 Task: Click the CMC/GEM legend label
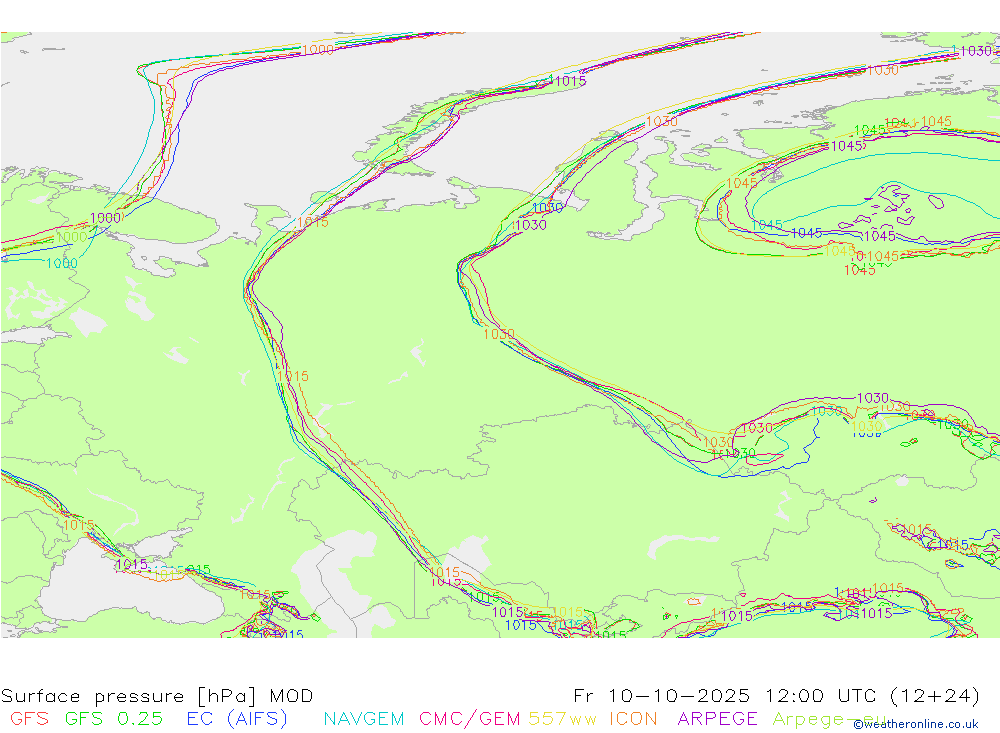pyautogui.click(x=469, y=719)
